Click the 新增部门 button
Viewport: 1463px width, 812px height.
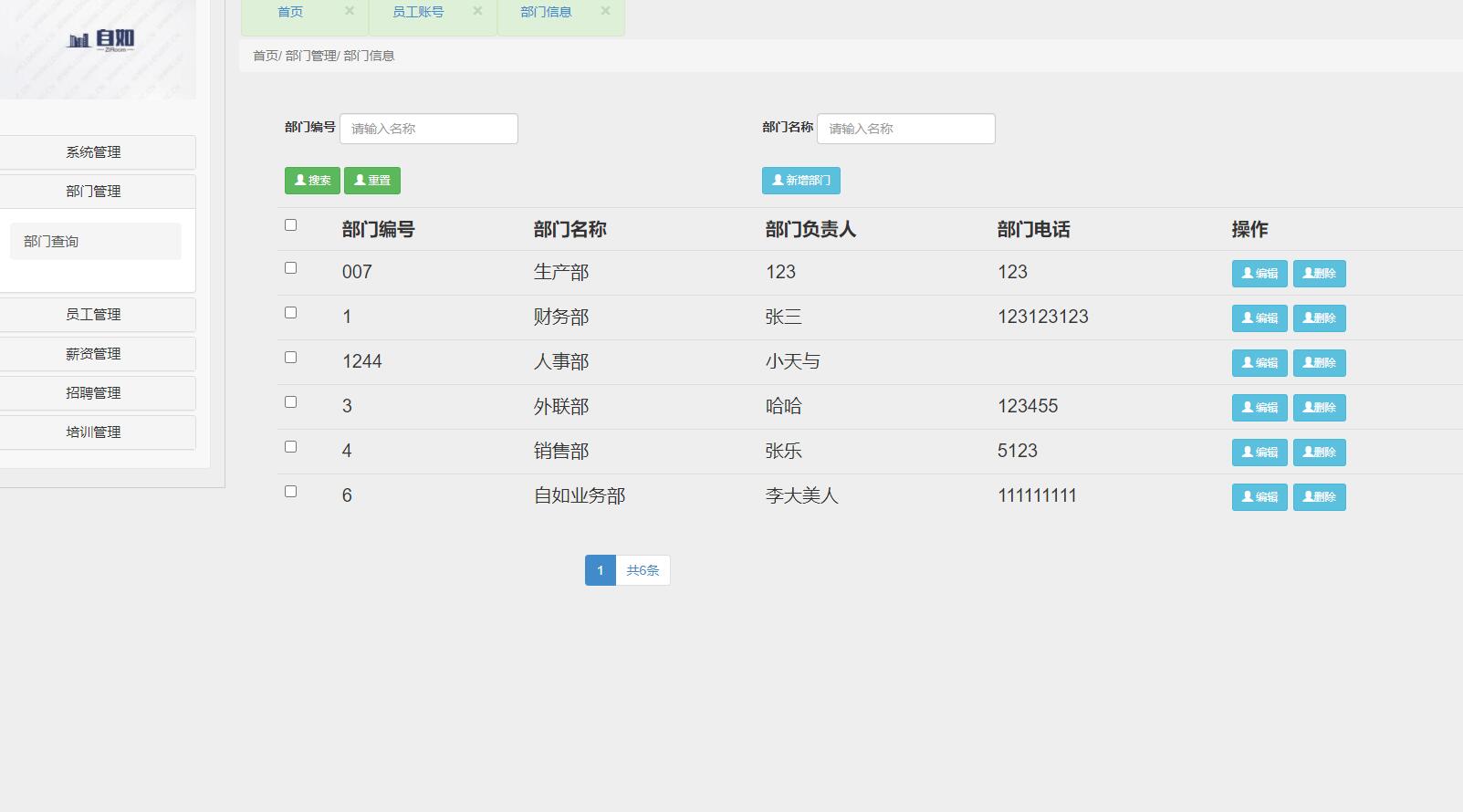pyautogui.click(x=801, y=181)
